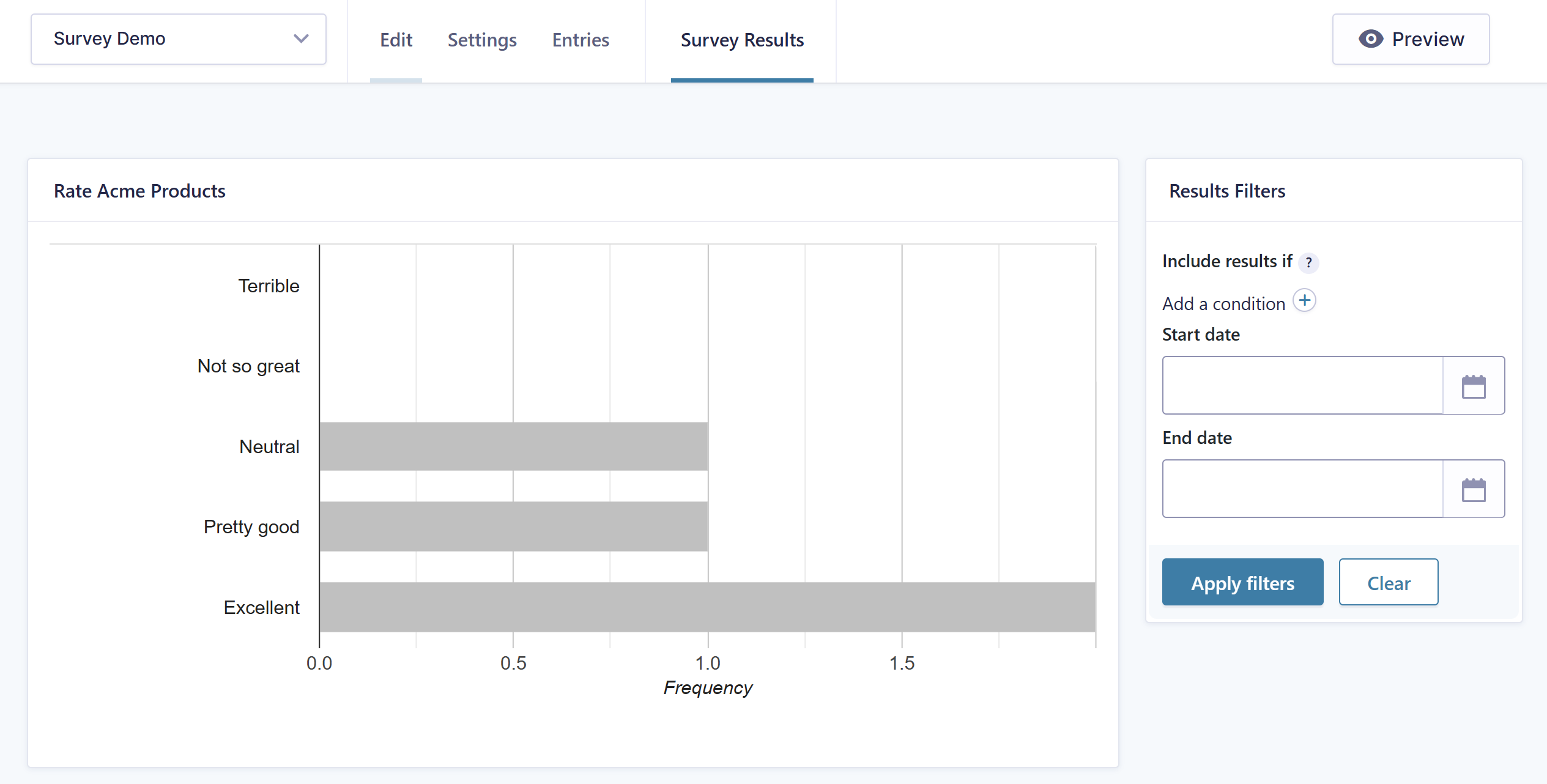The image size is (1547, 784).
Task: Click the Pretty good bar in chart
Action: coord(513,527)
